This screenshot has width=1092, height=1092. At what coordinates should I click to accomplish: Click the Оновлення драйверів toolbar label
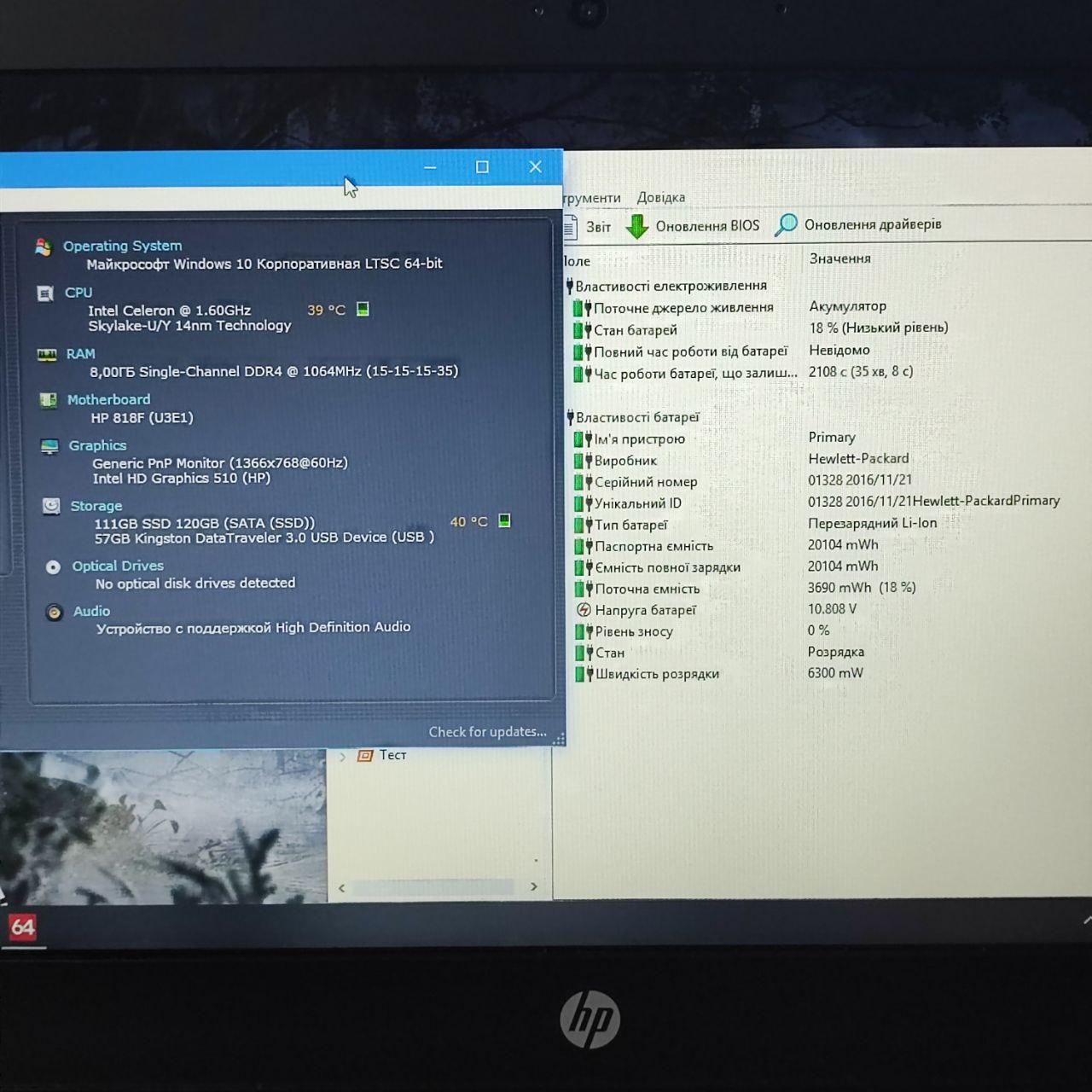pyautogui.click(x=873, y=224)
